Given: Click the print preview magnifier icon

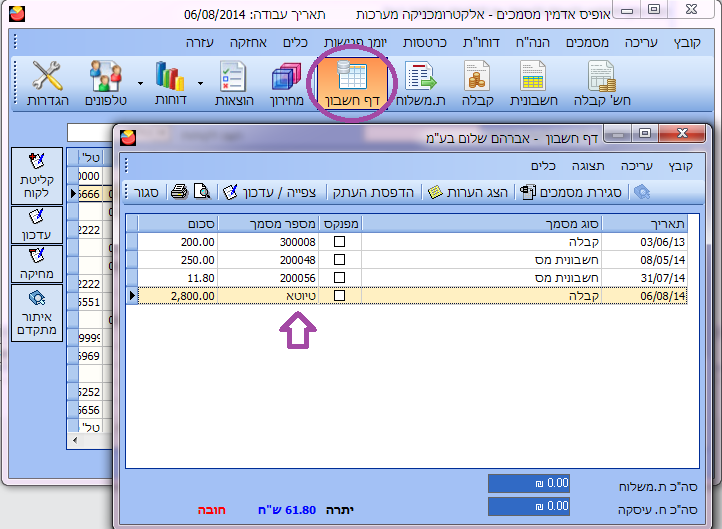Looking at the screenshot, I should click(200, 191).
